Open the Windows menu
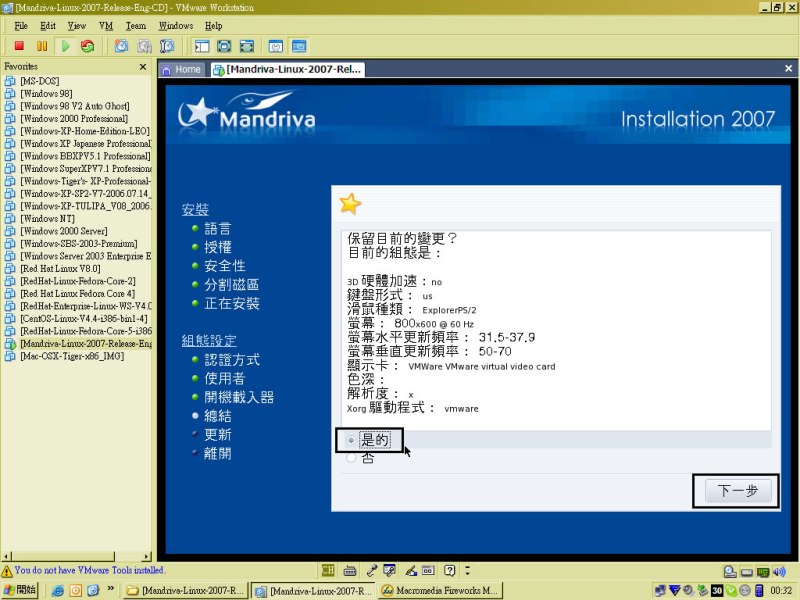This screenshot has width=800, height=600. point(176,26)
